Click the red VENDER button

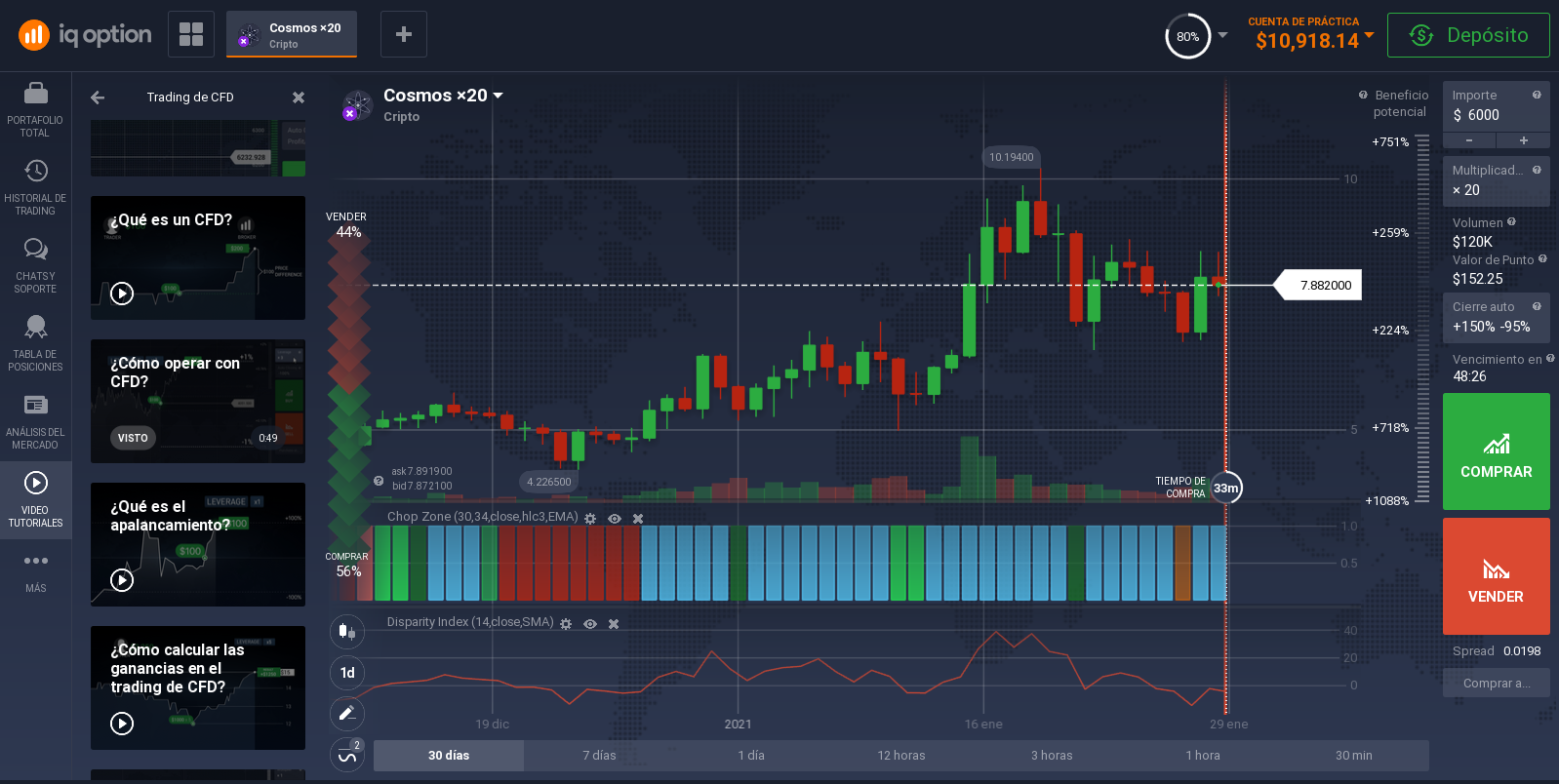pos(1496,576)
